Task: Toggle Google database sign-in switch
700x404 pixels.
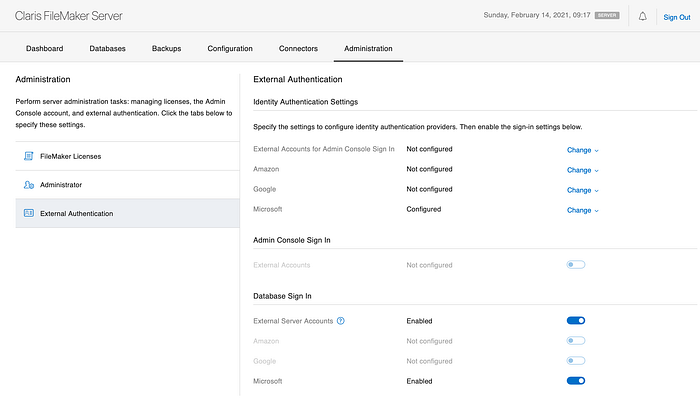Action: (575, 361)
